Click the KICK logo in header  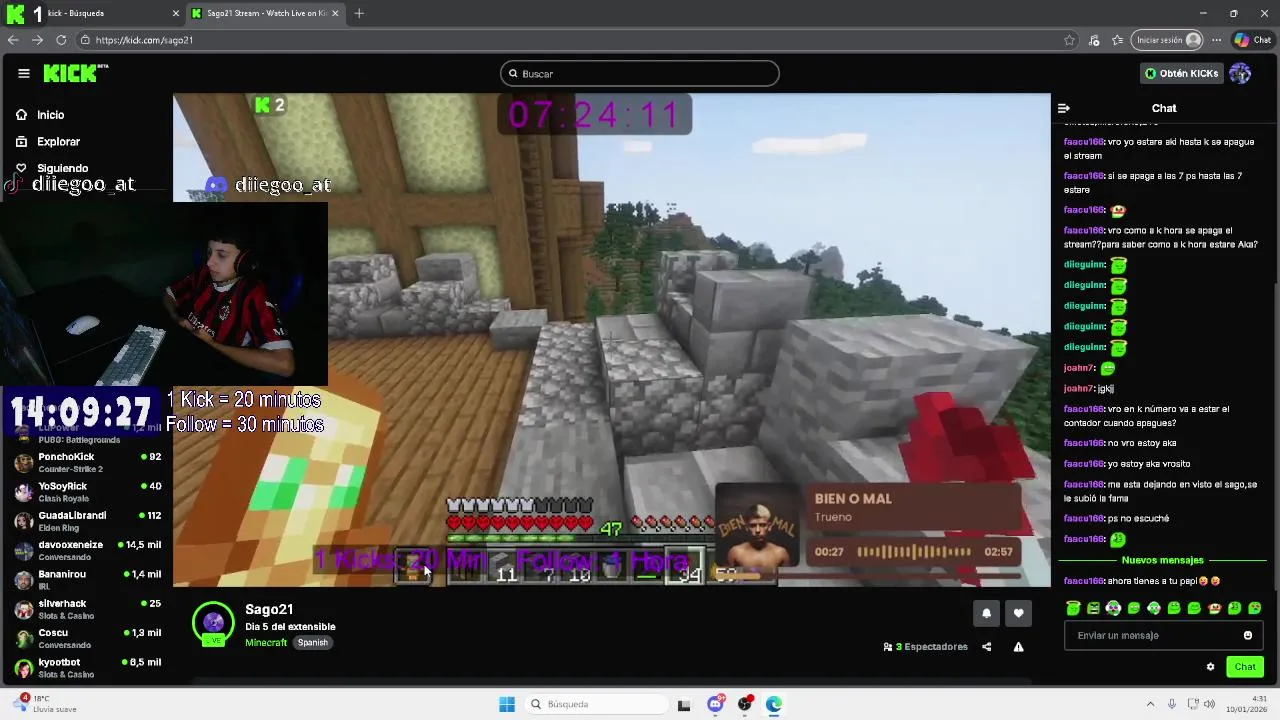[75, 73]
